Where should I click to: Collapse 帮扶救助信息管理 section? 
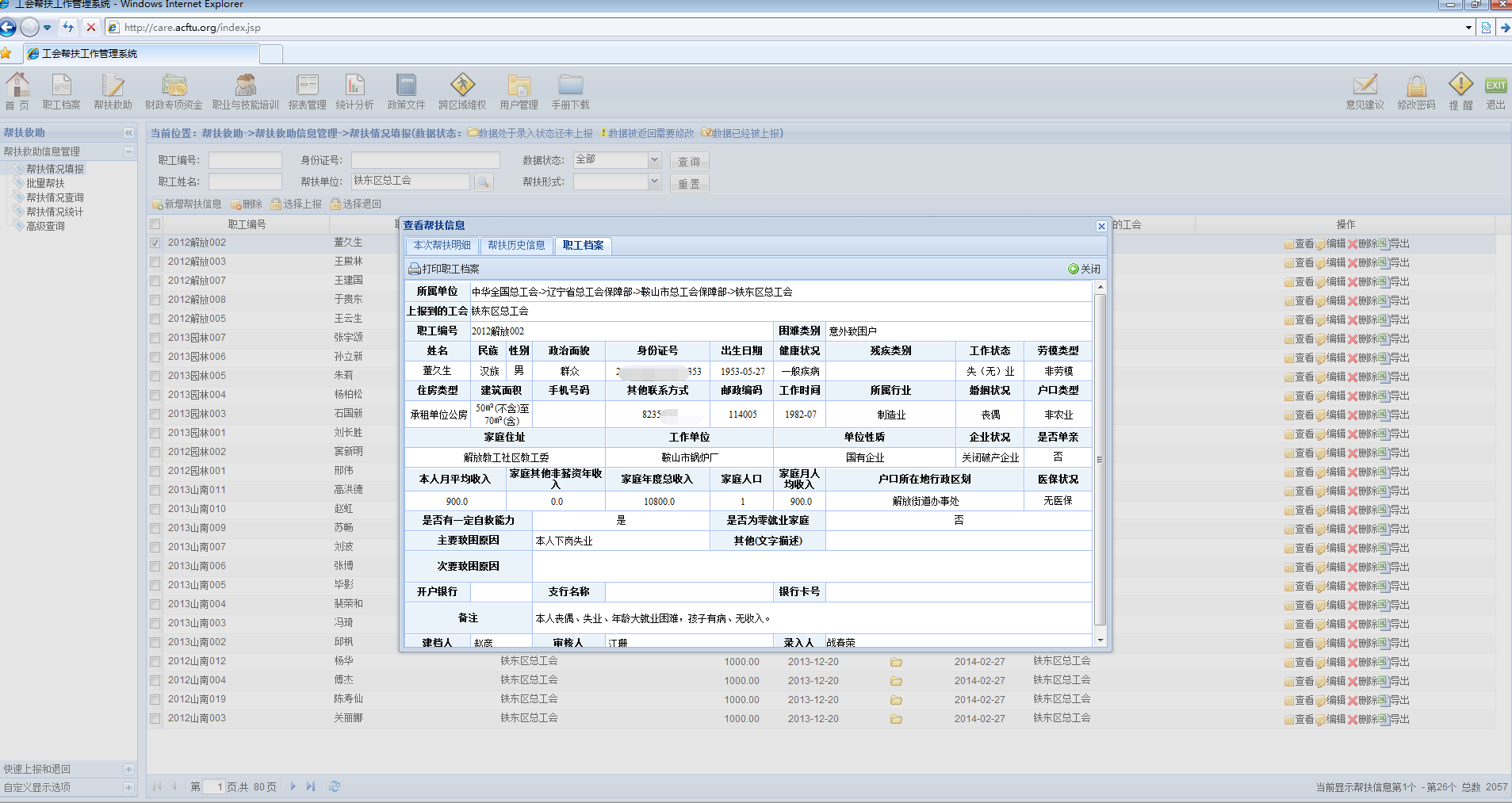point(128,151)
